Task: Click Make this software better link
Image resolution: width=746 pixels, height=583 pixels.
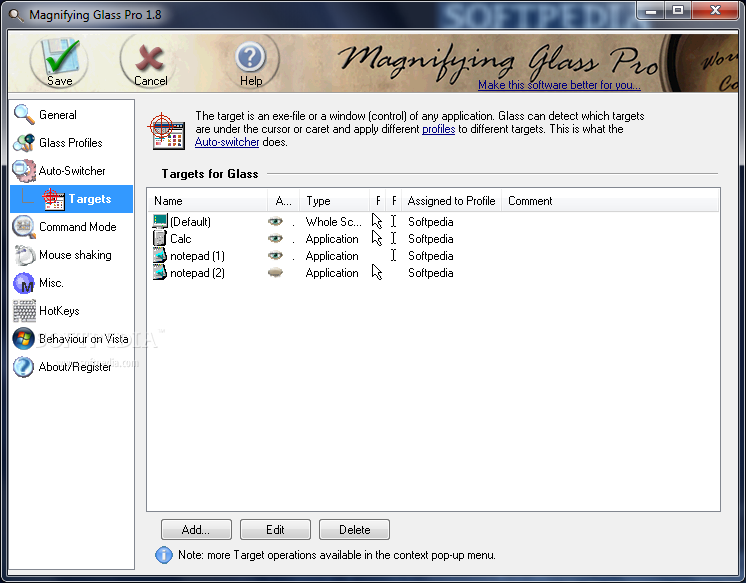Action: click(559, 85)
